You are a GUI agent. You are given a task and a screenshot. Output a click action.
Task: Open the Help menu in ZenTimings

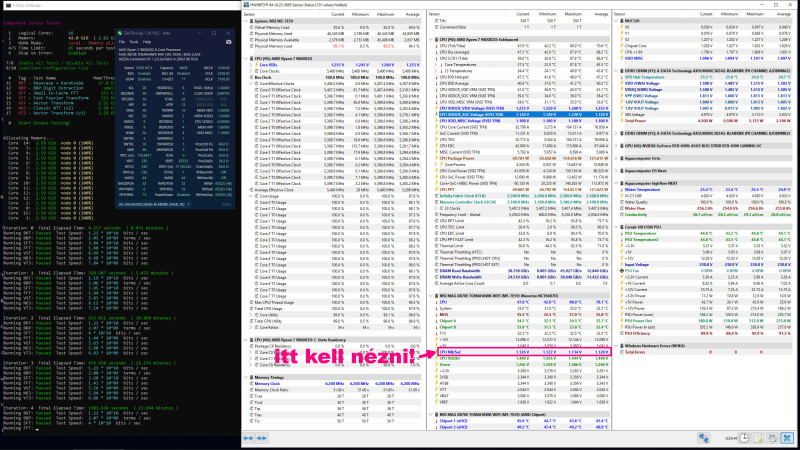[x=147, y=42]
